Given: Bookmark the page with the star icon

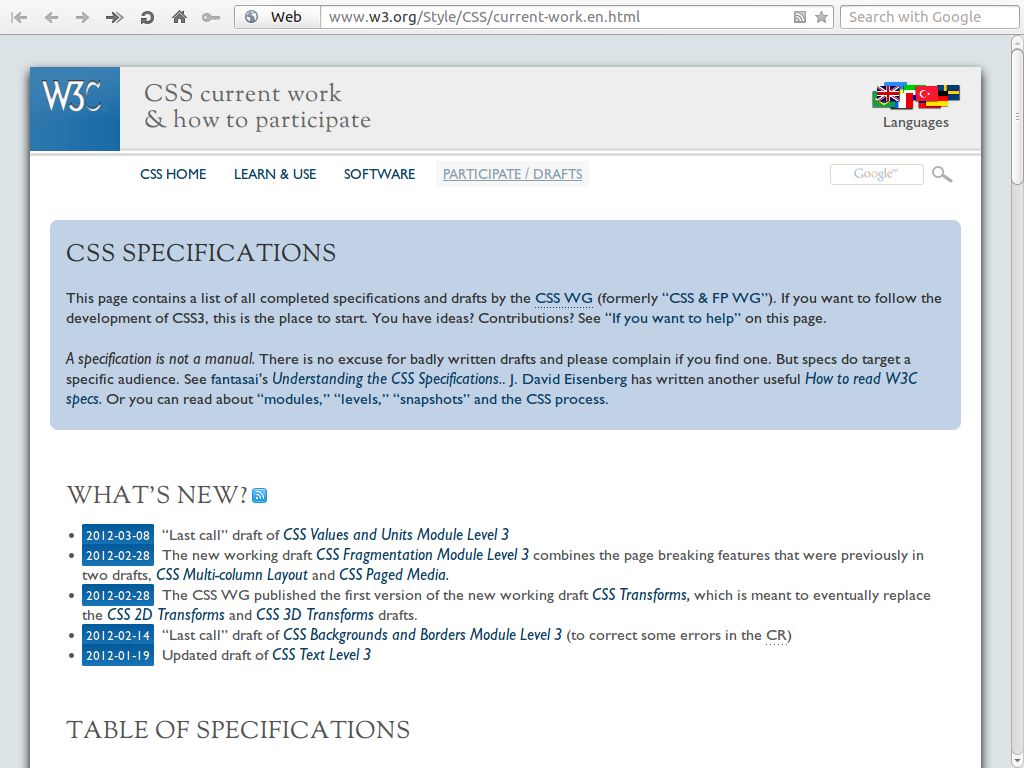Looking at the screenshot, I should pos(821,17).
